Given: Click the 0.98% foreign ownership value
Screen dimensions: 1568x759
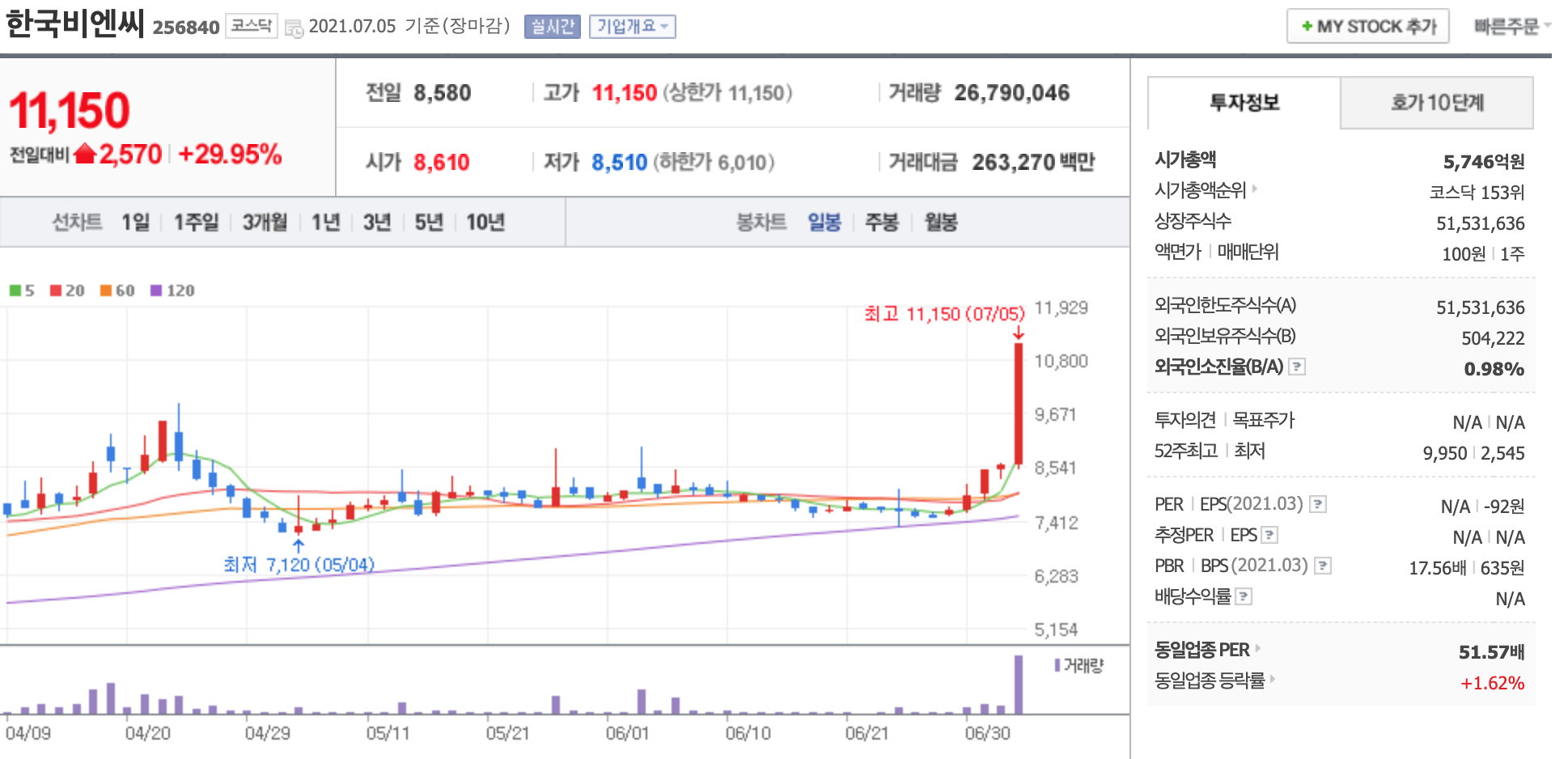Looking at the screenshot, I should pos(1494,369).
